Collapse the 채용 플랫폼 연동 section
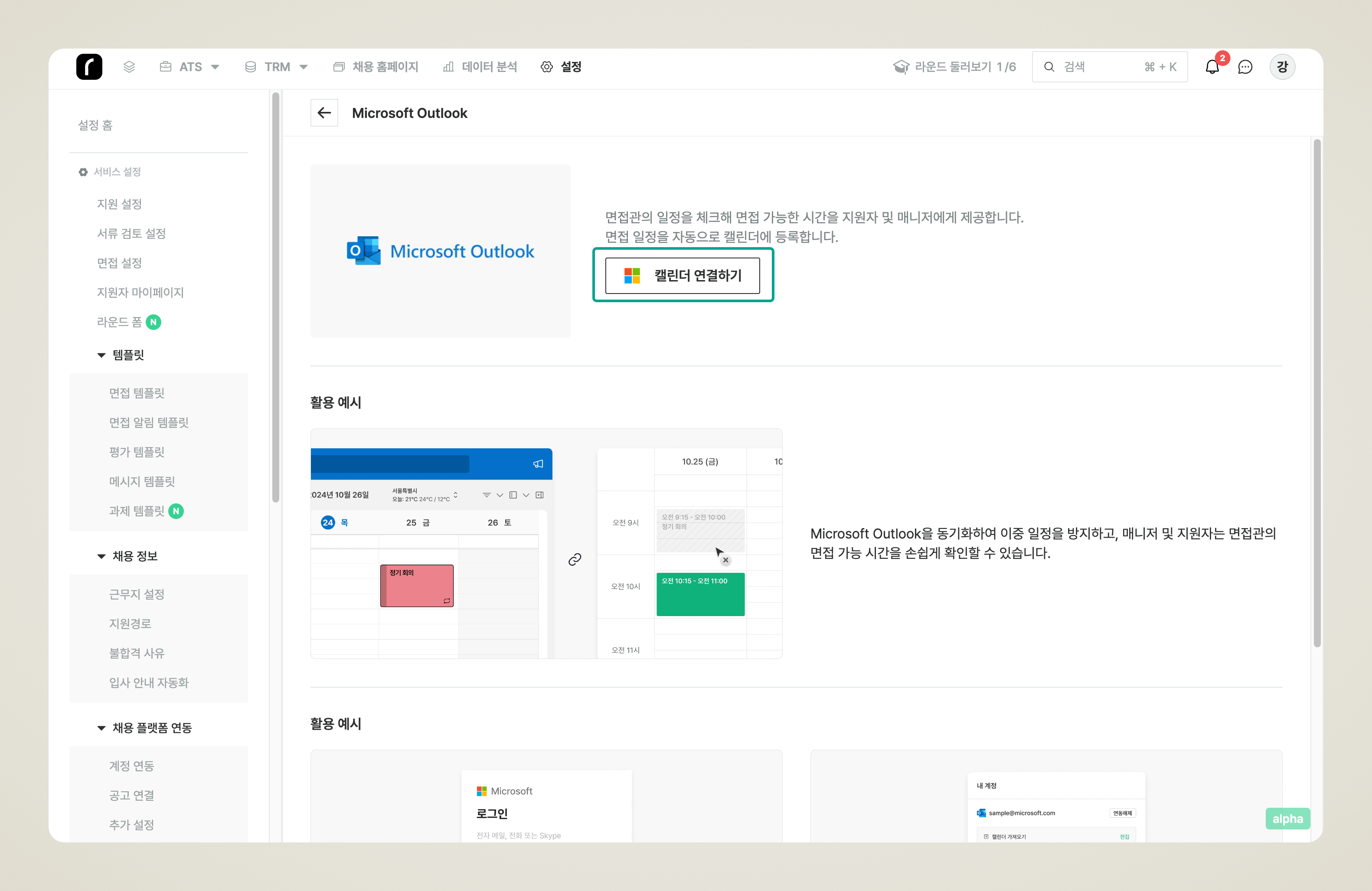 (x=101, y=728)
